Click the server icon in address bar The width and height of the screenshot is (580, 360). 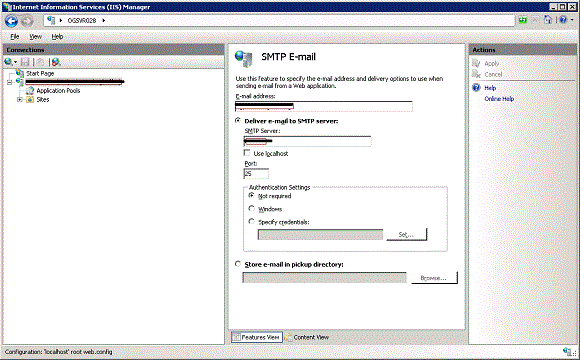(x=51, y=20)
